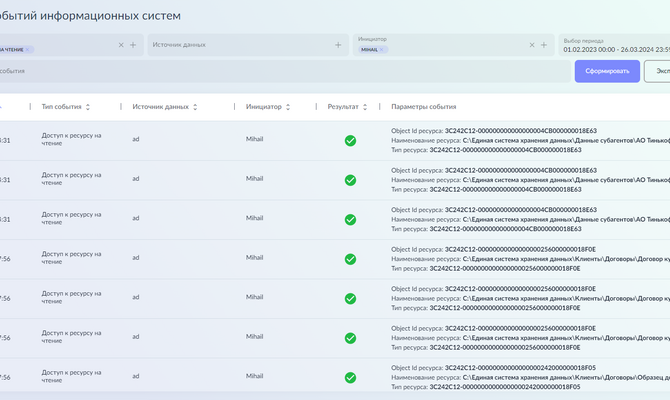
Task: Clear the Инициатор filter with X icon
Action: [x=531, y=45]
